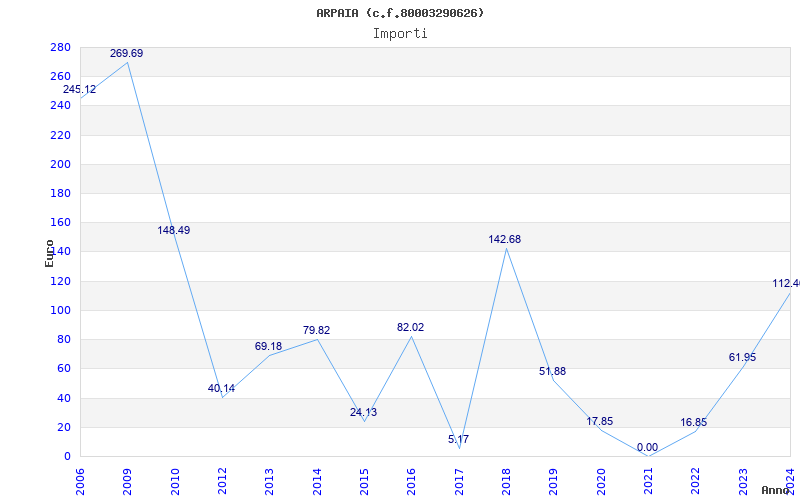The image size is (800, 500).
Task: Click the 2014 x-axis year label
Action: [317, 481]
